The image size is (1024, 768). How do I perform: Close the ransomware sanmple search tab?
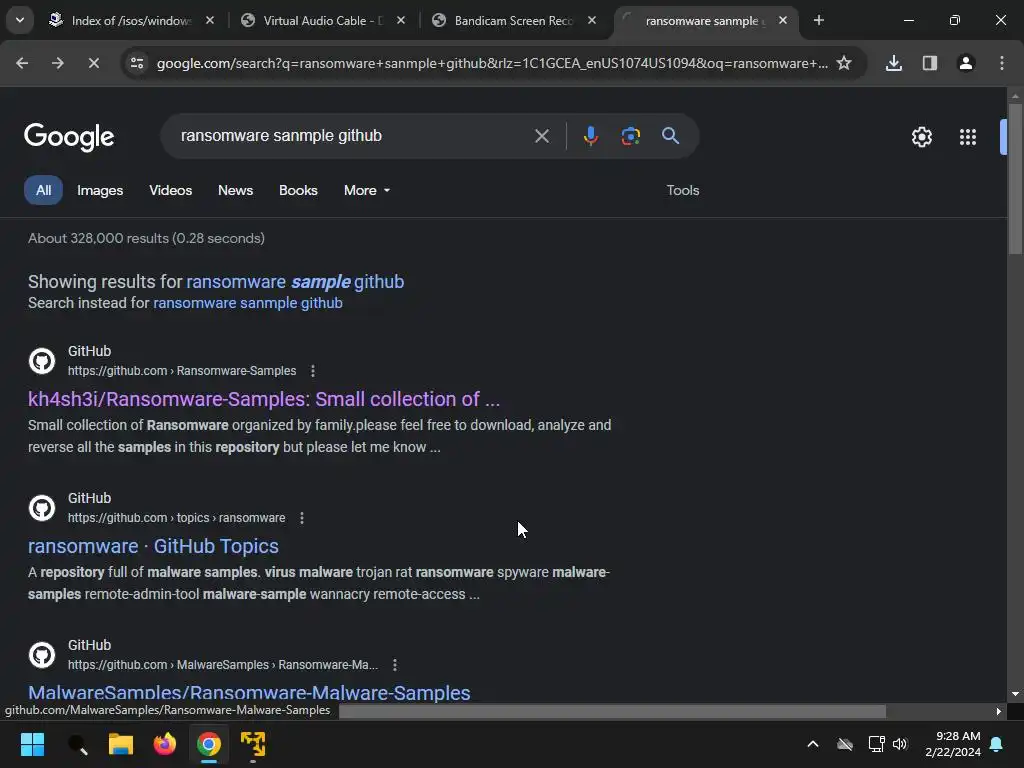(x=783, y=20)
